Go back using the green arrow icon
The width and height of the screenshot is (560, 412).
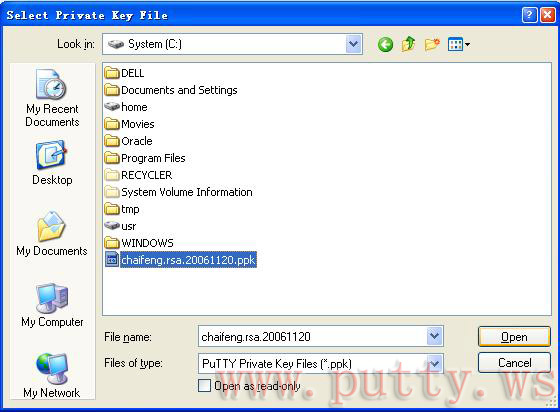tap(385, 45)
